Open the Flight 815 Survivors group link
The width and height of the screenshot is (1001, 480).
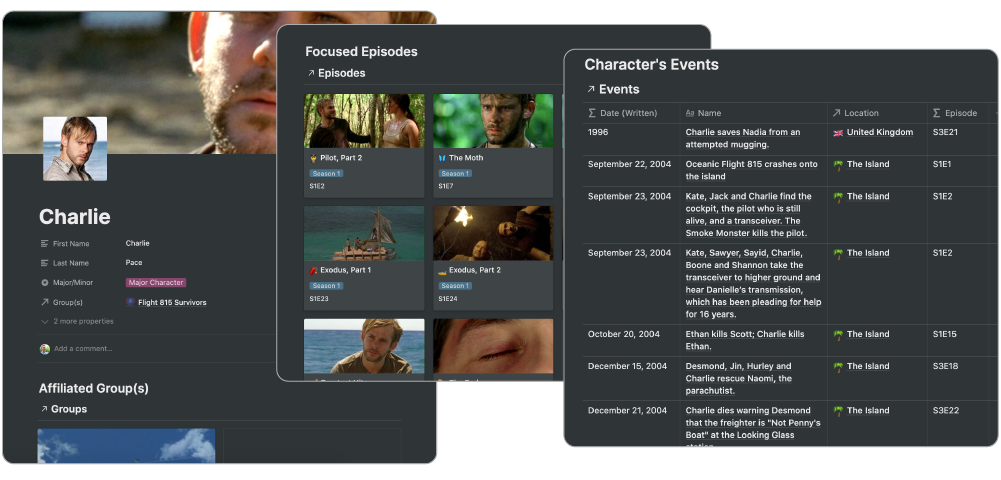tap(172, 303)
